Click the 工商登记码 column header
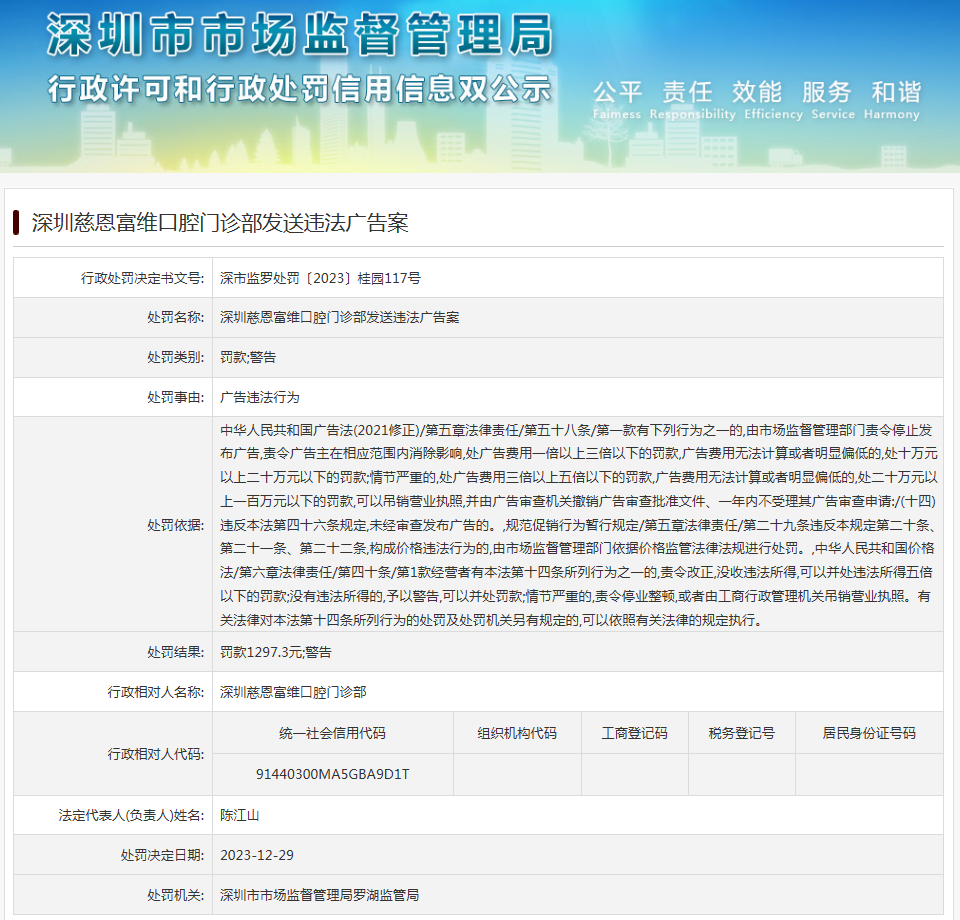Viewport: 960px width, 920px height. [634, 733]
